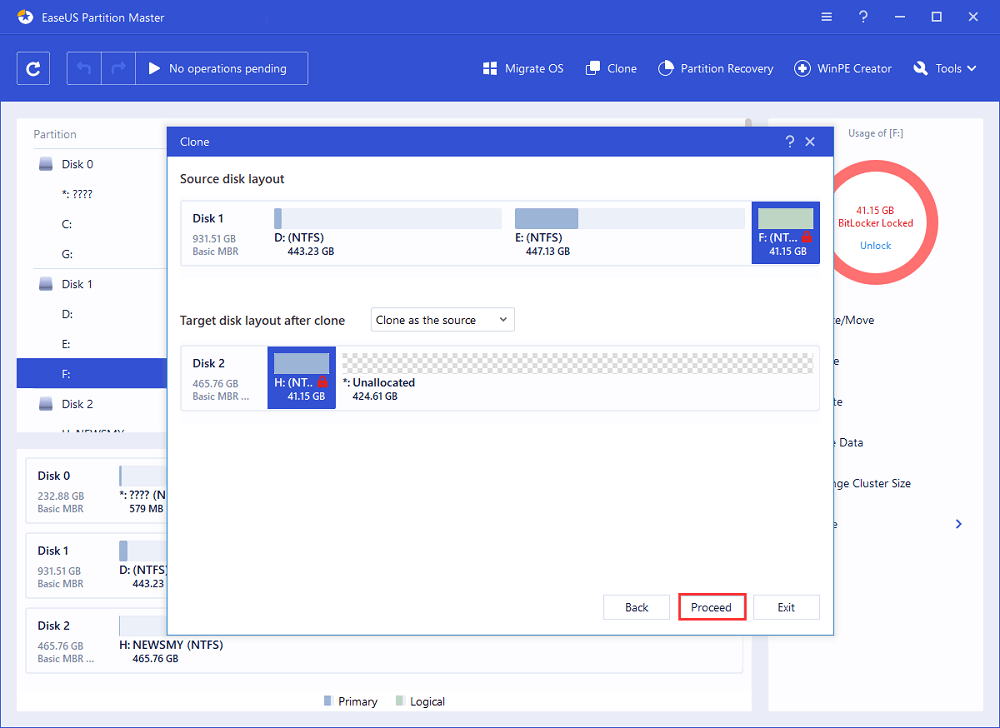The width and height of the screenshot is (1000, 728).
Task: Click the Disk 2 drive icon
Action: [x=46, y=404]
